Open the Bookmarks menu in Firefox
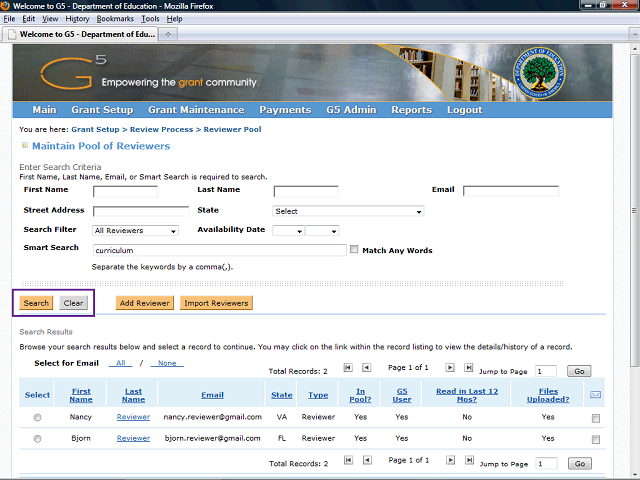 pyautogui.click(x=114, y=19)
